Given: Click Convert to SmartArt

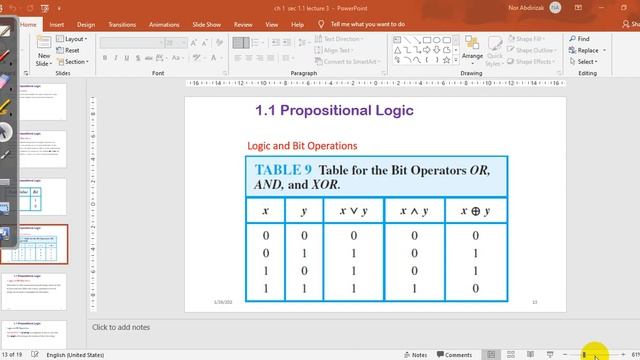Looking at the screenshot, I should pos(347,62).
